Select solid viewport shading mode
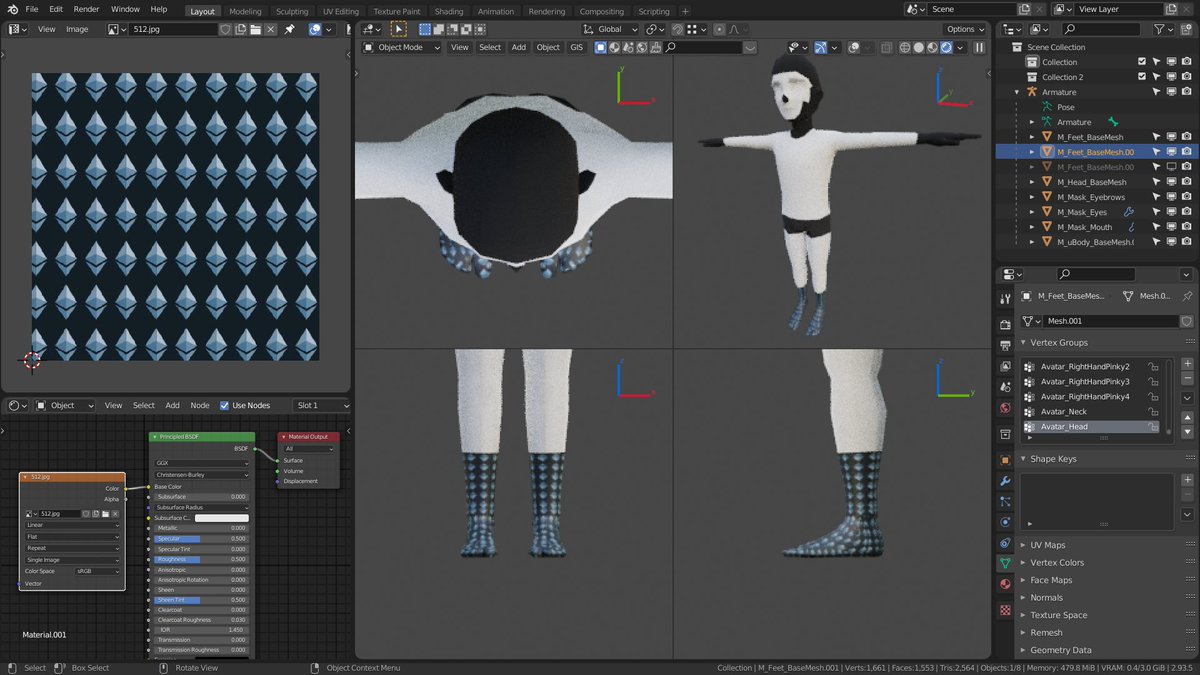This screenshot has height=675, width=1200. [x=919, y=47]
